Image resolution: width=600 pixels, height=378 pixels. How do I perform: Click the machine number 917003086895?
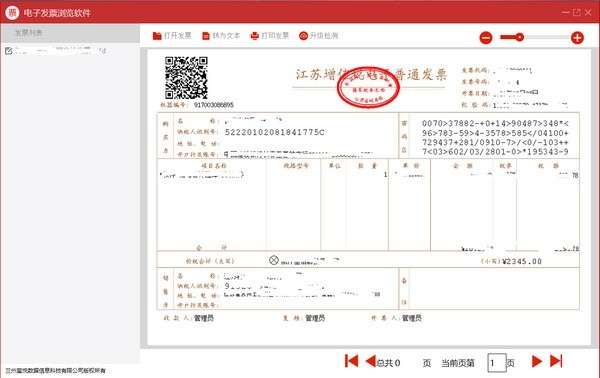pos(214,105)
